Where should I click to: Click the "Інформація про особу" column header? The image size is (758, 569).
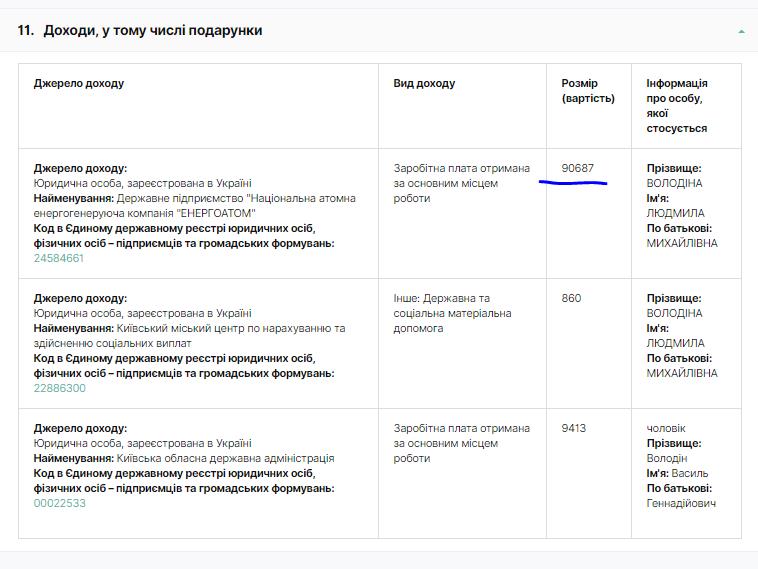coord(677,105)
